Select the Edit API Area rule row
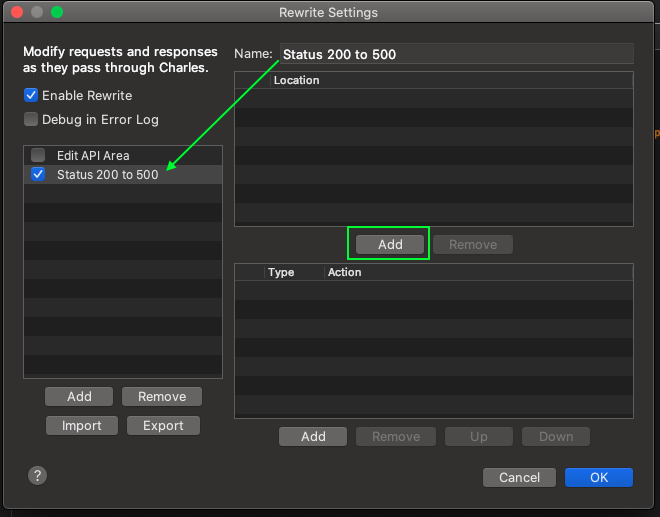This screenshot has width=660, height=517. pos(123,155)
